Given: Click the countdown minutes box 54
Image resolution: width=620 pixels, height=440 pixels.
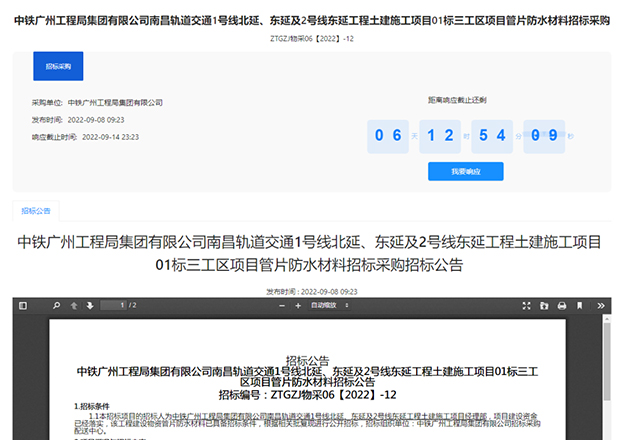Looking at the screenshot, I should pyautogui.click(x=492, y=136).
